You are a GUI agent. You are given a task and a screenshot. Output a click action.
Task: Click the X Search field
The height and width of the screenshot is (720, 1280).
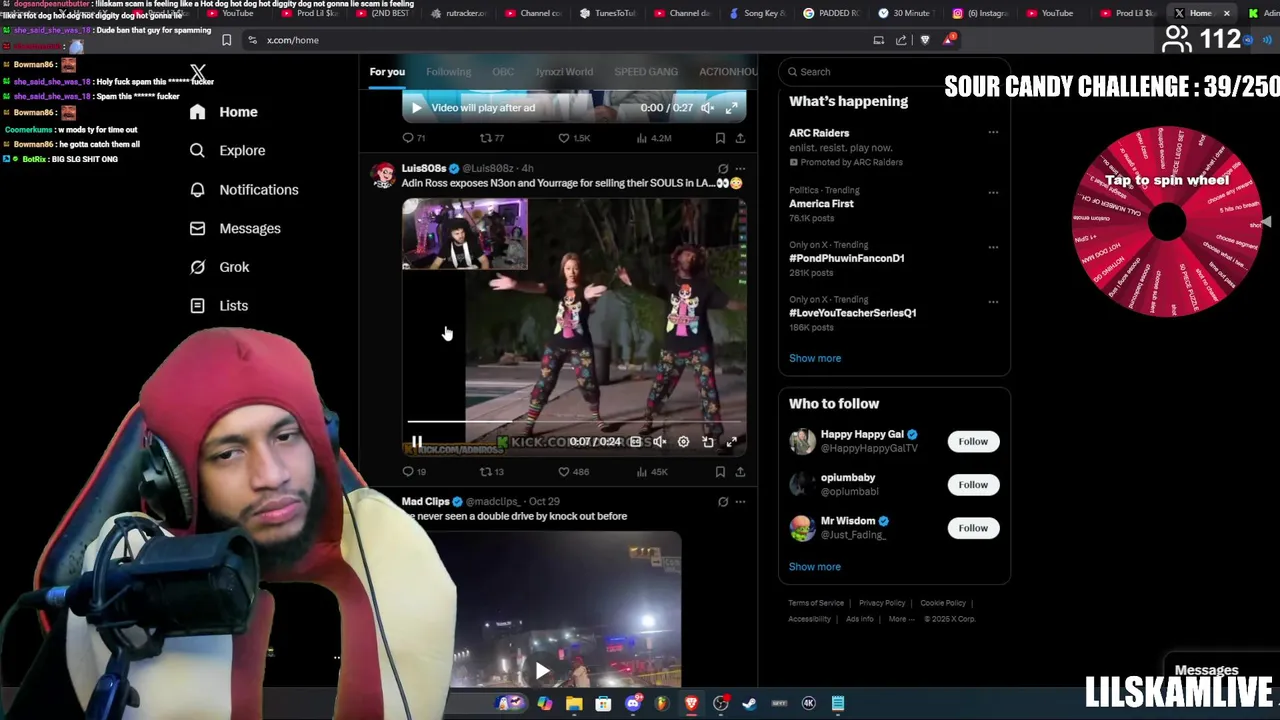coord(894,72)
